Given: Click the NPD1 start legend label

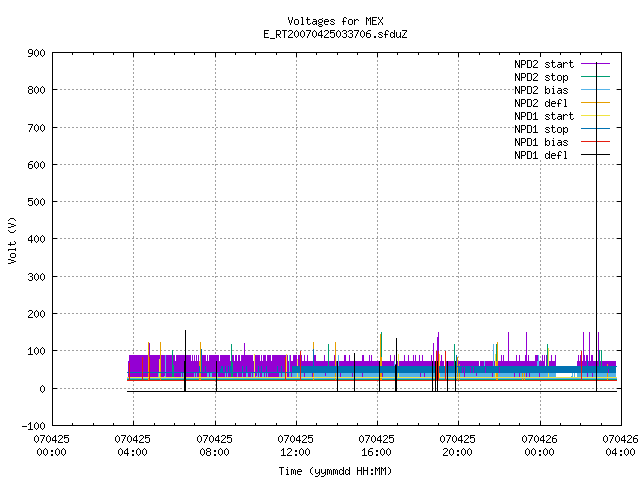Looking at the screenshot, I should [544, 116].
